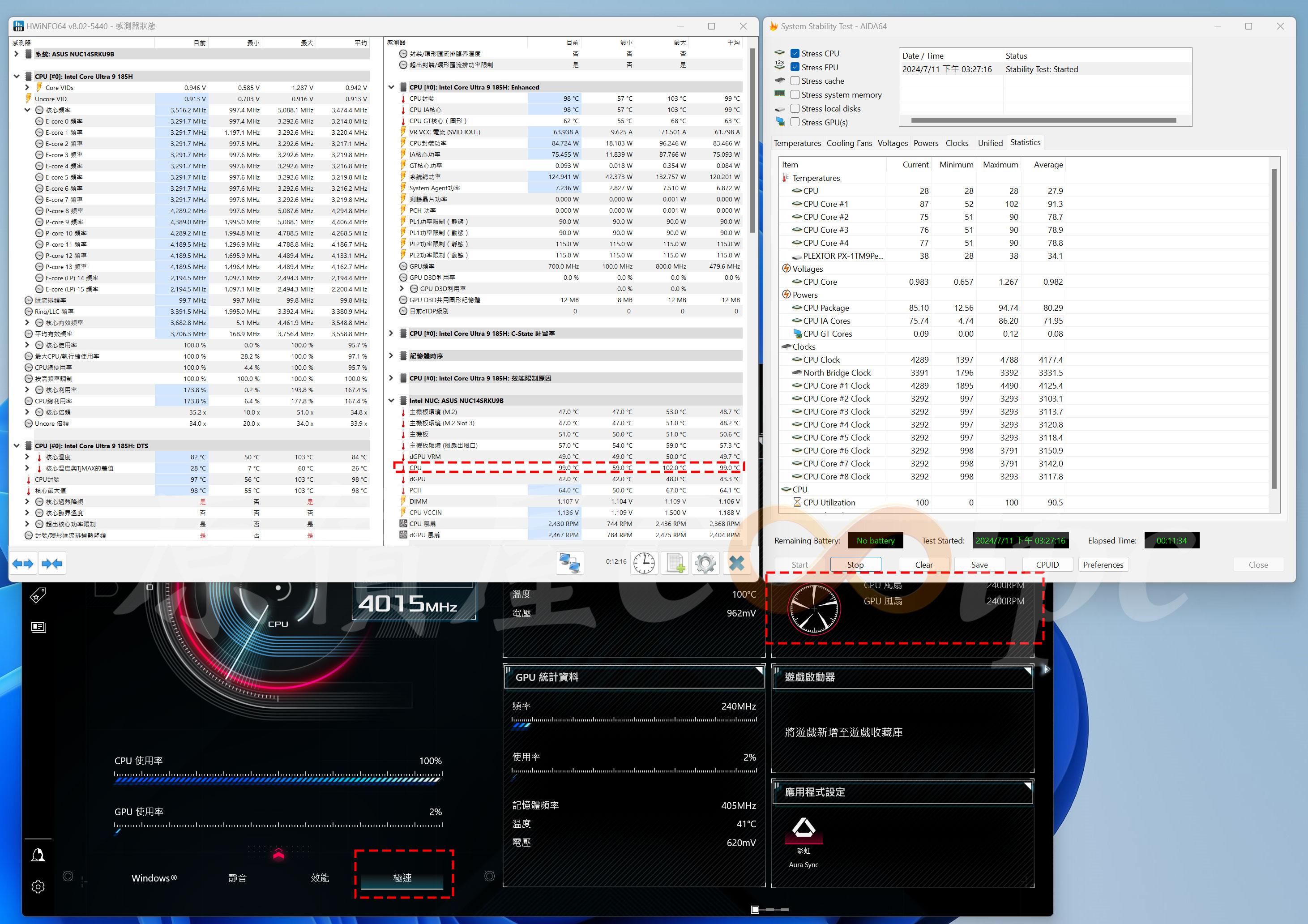Click HWiNFO right pane vertical scrollbar

752,141
